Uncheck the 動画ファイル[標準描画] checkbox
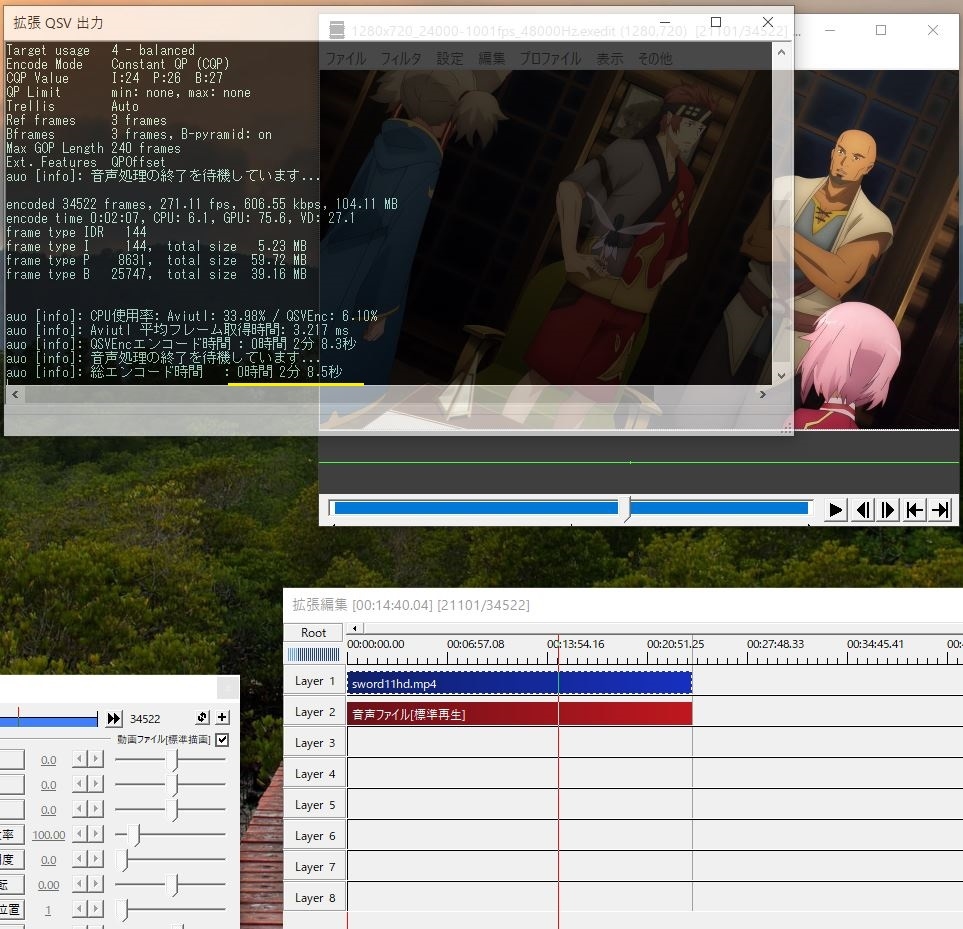Screen dimensions: 963x929 click(x=222, y=740)
